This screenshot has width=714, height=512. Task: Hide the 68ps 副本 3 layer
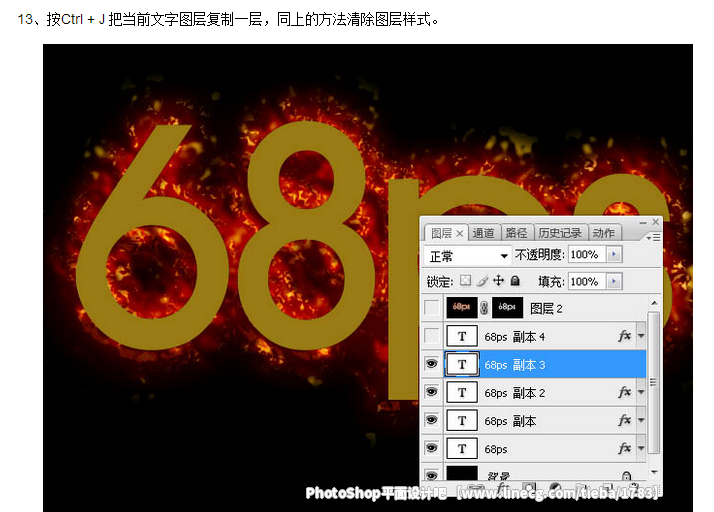click(x=432, y=365)
